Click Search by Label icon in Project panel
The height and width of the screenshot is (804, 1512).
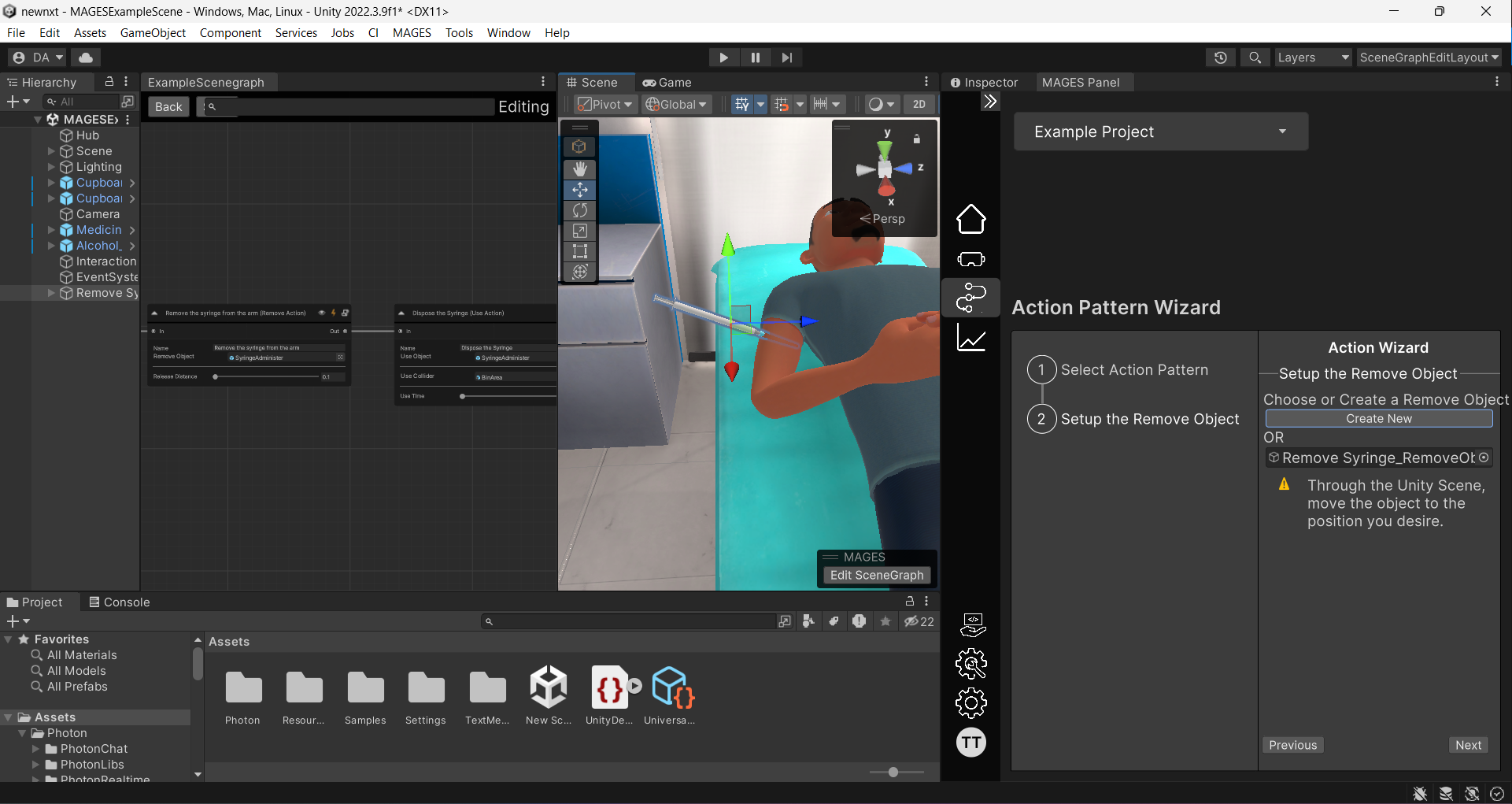pos(834,621)
